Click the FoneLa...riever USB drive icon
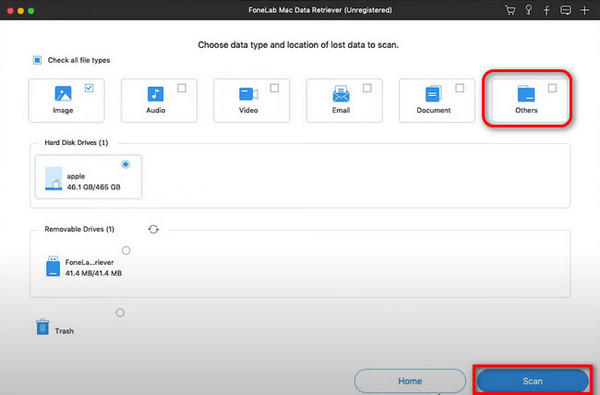This screenshot has height=395, width=600. pos(53,266)
